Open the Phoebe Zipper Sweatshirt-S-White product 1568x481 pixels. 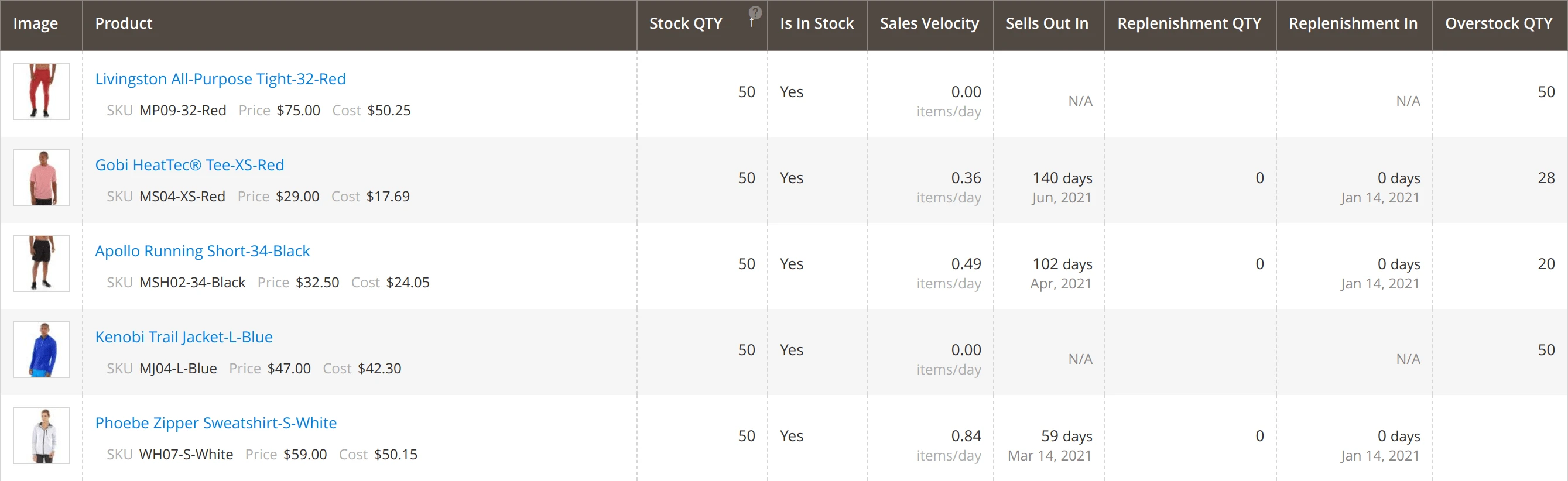[x=215, y=422]
